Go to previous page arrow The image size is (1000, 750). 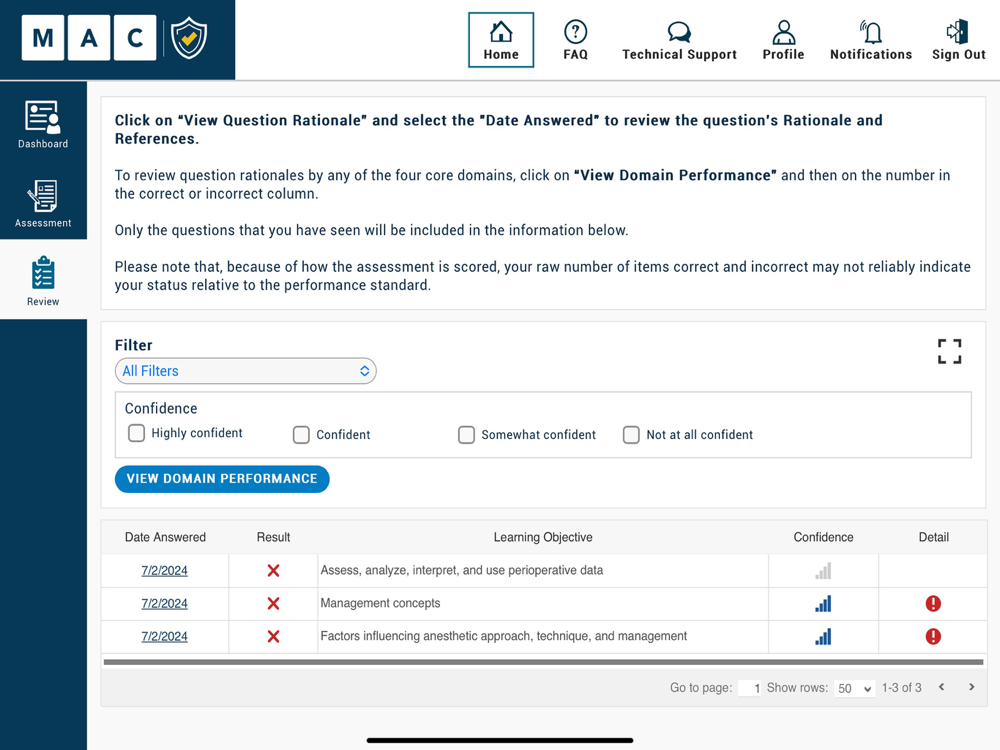941,687
